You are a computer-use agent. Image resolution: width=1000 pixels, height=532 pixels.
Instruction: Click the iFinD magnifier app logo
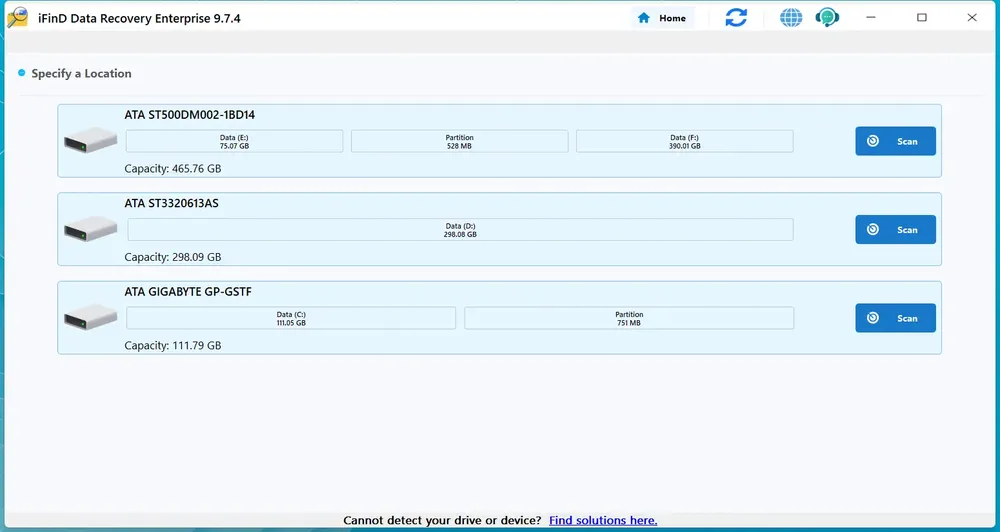[17, 18]
